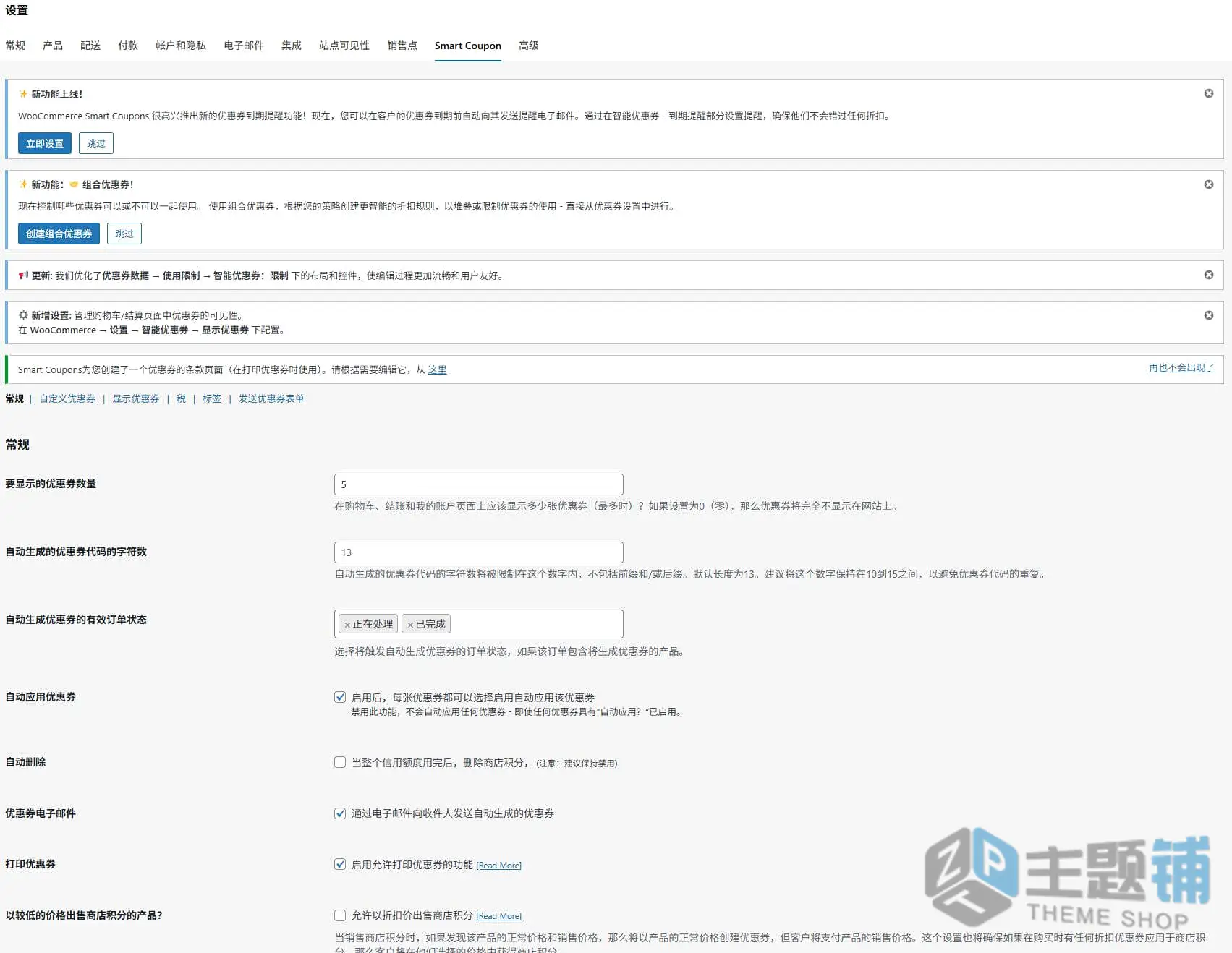This screenshot has height=953, width=1232.
Task: Open the 发送优惠券表单 sub-section
Action: pos(271,398)
